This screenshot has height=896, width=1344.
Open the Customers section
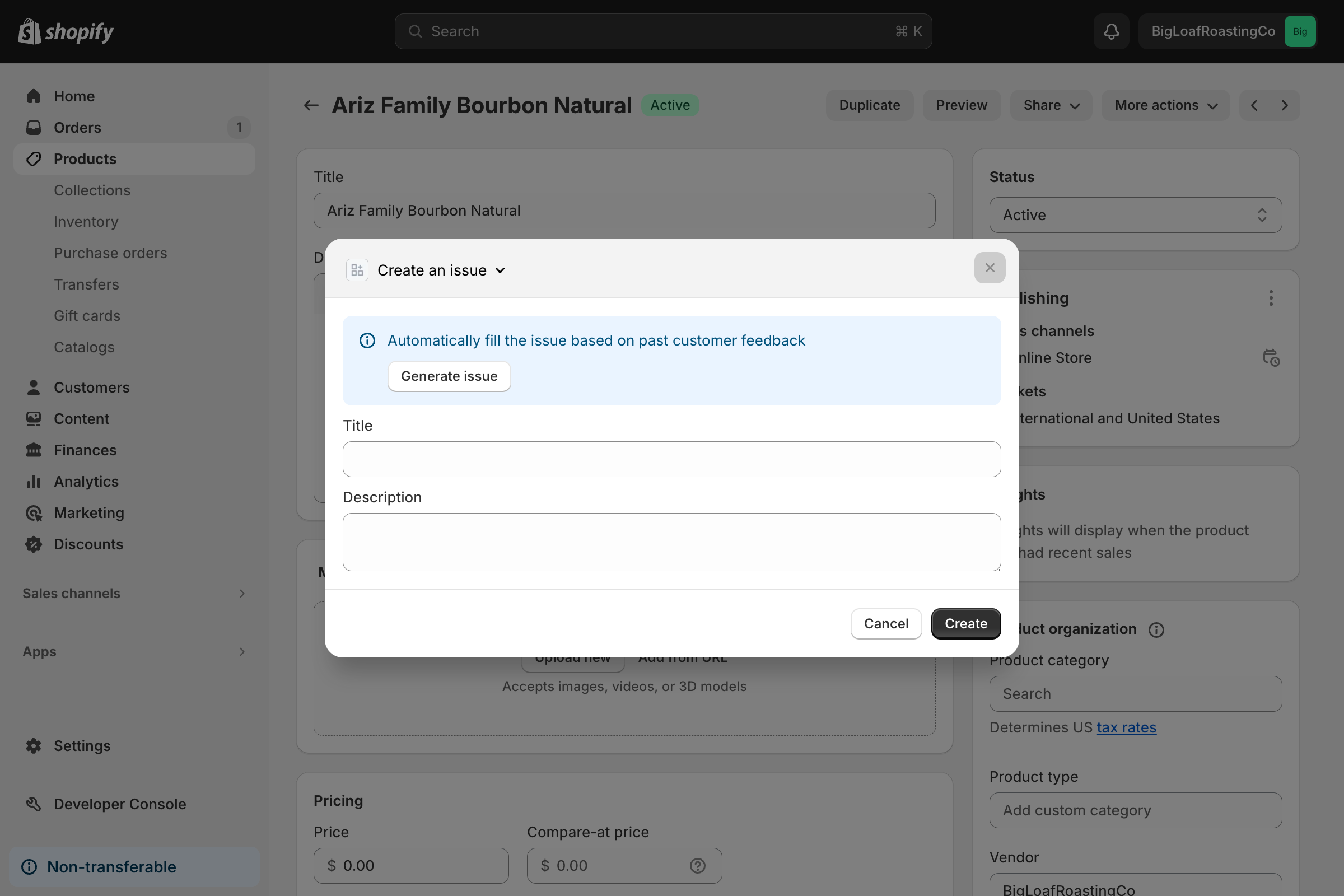click(x=91, y=388)
